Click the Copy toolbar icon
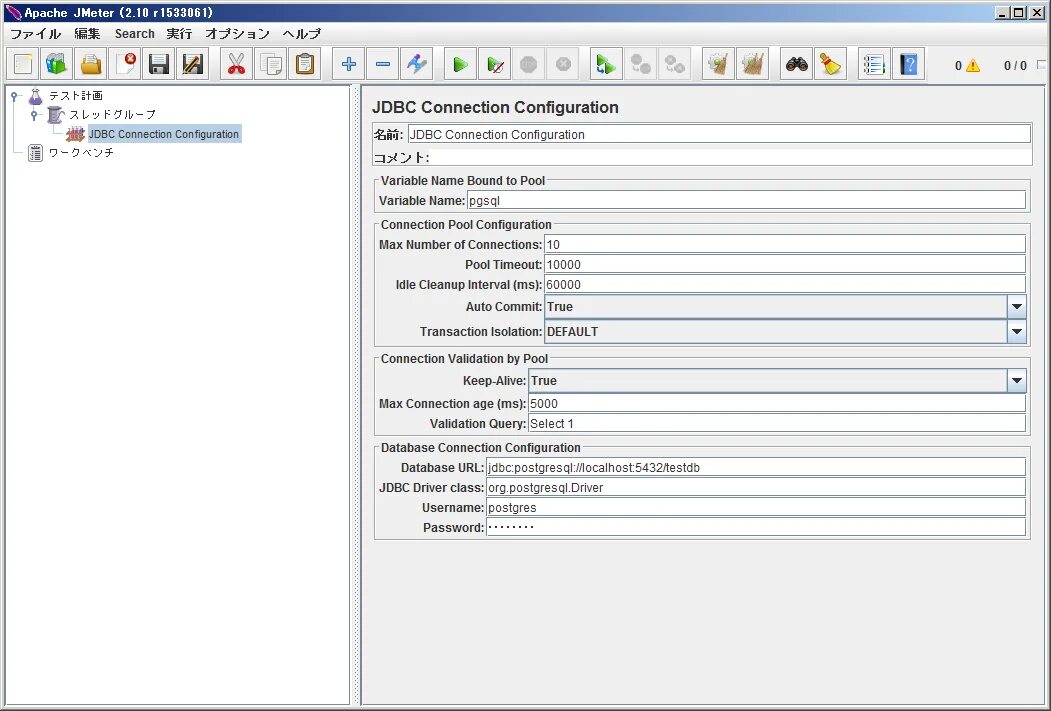This screenshot has height=711, width=1051. coord(271,64)
